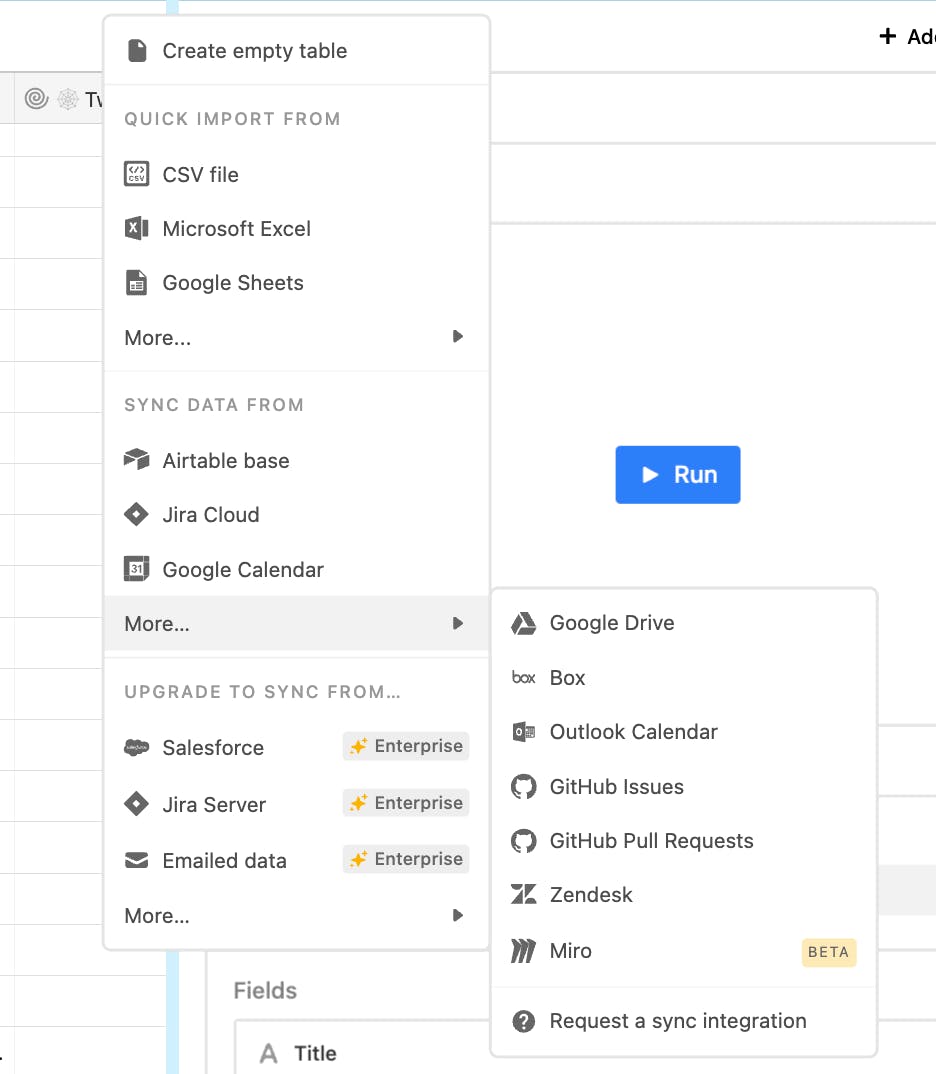
Task: Click the spiderweb icon in the table tab
Action: point(68,99)
